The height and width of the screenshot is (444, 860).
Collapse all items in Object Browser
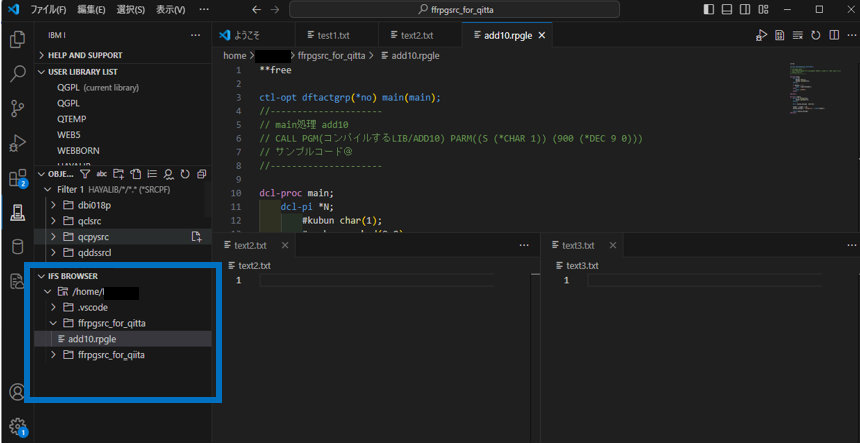[201, 174]
